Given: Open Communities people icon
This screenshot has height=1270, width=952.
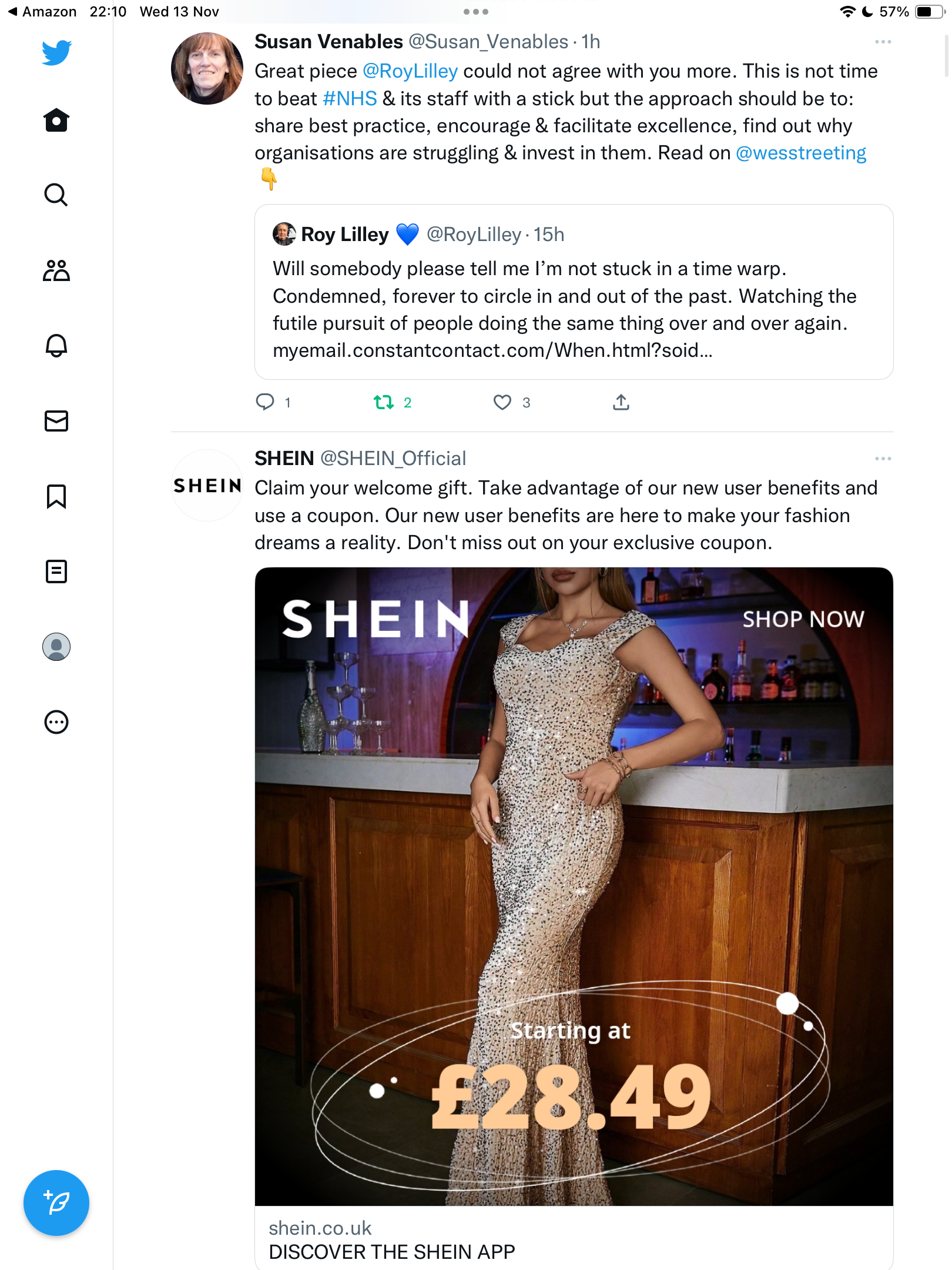Looking at the screenshot, I should pyautogui.click(x=56, y=270).
